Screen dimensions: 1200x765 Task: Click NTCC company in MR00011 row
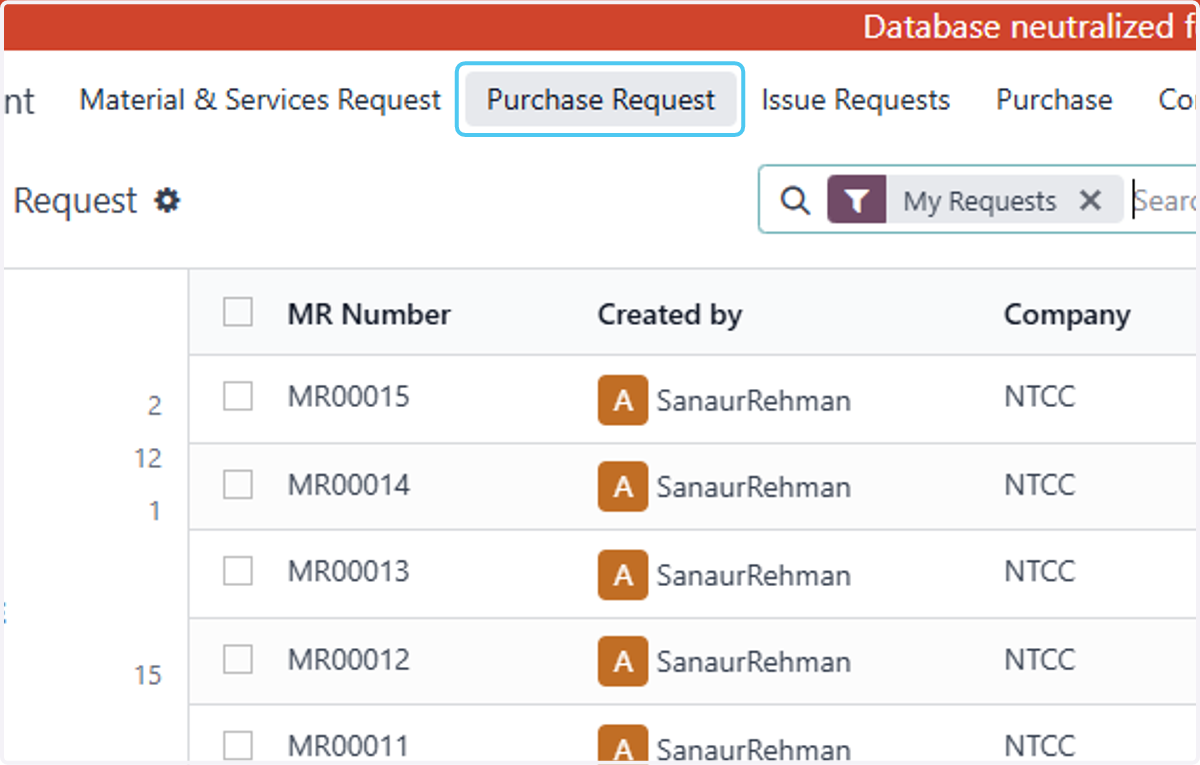coord(1040,746)
